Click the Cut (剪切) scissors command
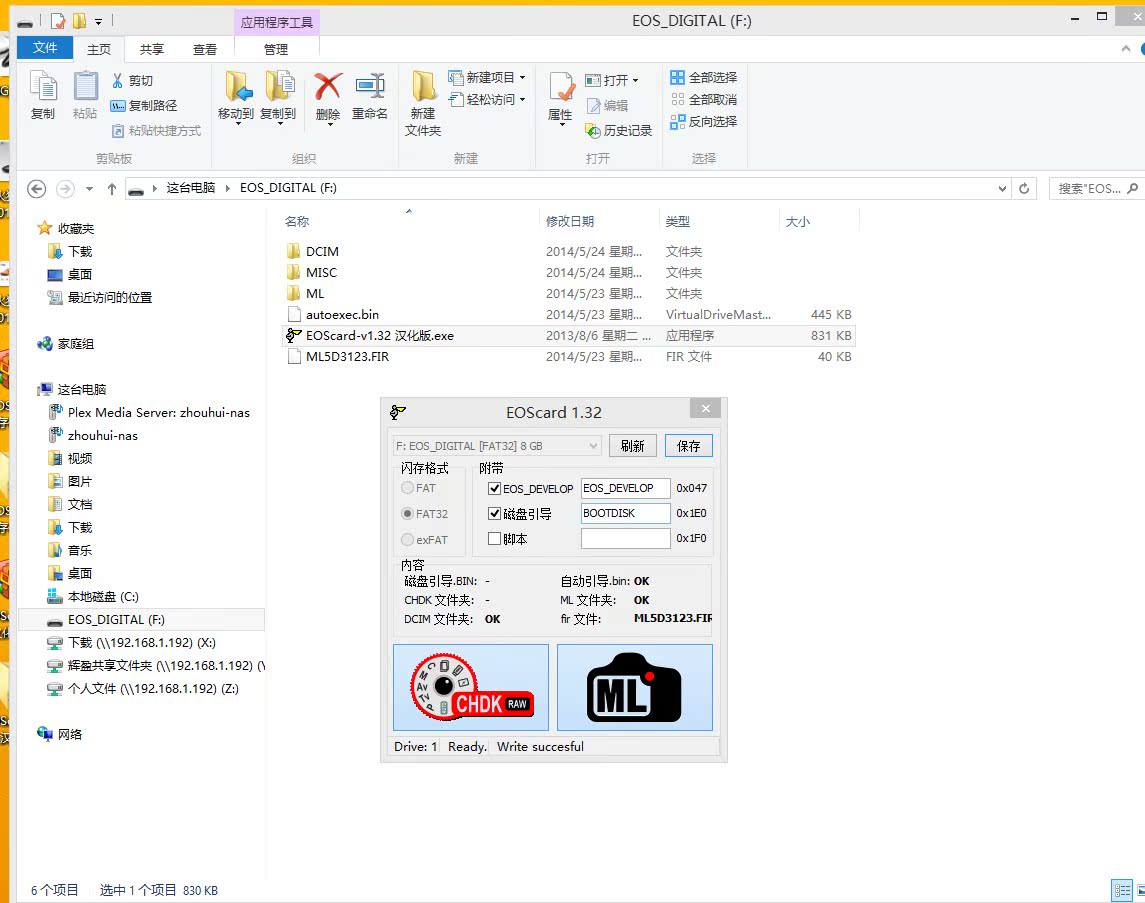1145x903 pixels. point(132,80)
